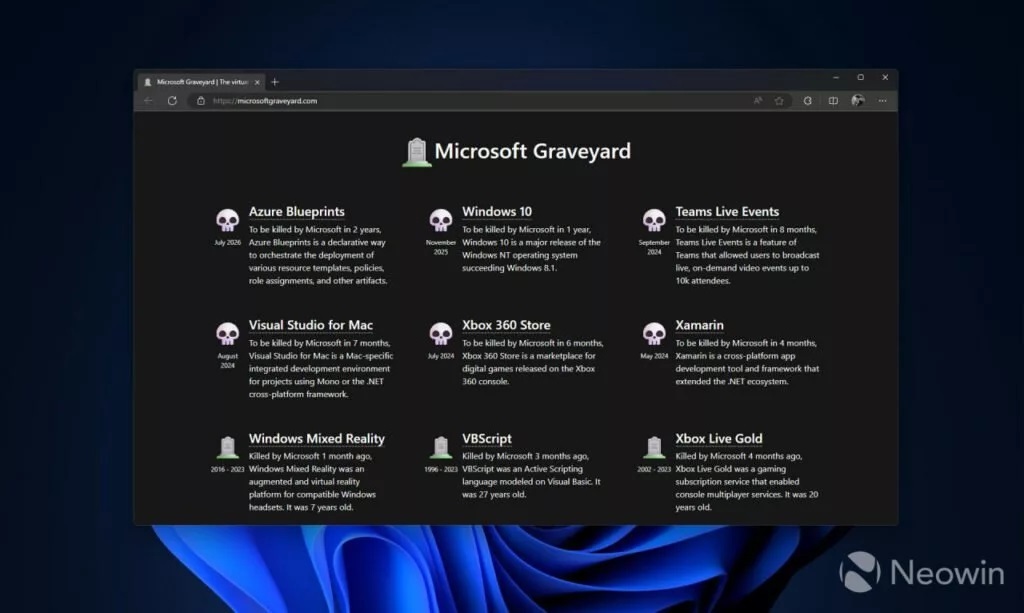The height and width of the screenshot is (613, 1024).
Task: Click the tombstone icon for Windows Mixed Reality
Action: click(227, 448)
